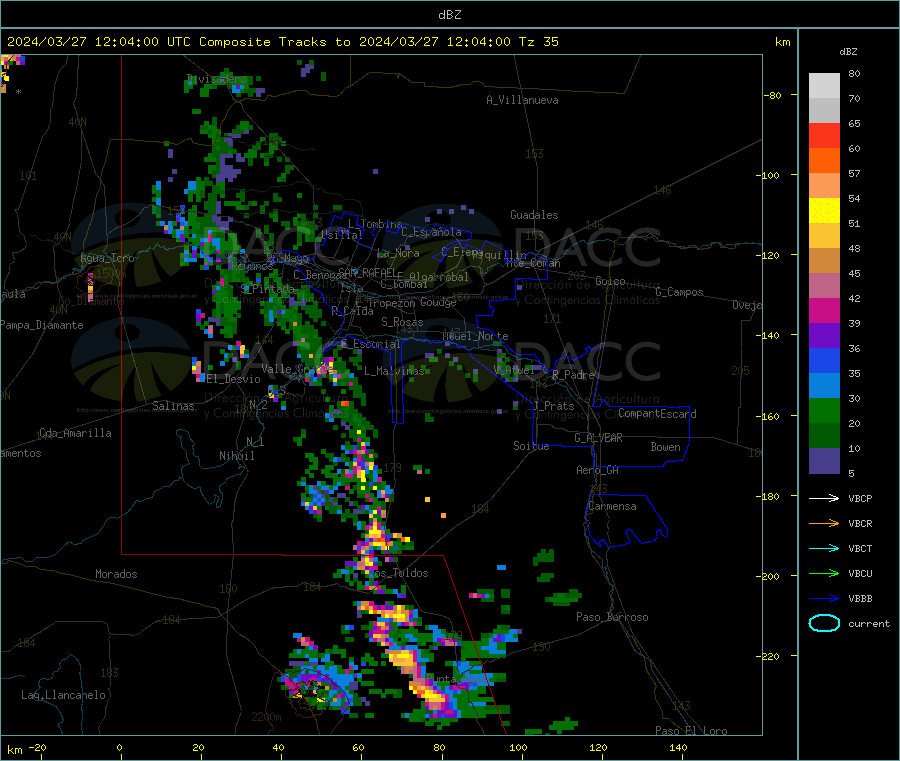Screen dimensions: 900x761
Task: Click the 'current' legend label
Action: point(869,623)
